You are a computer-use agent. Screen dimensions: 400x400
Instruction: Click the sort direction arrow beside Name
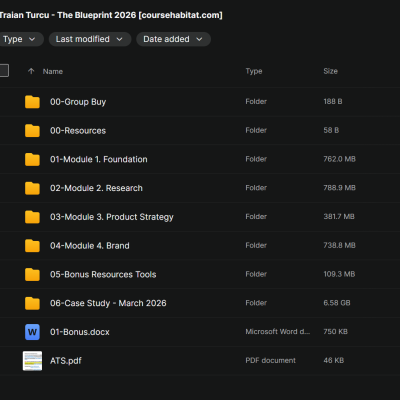[31, 71]
